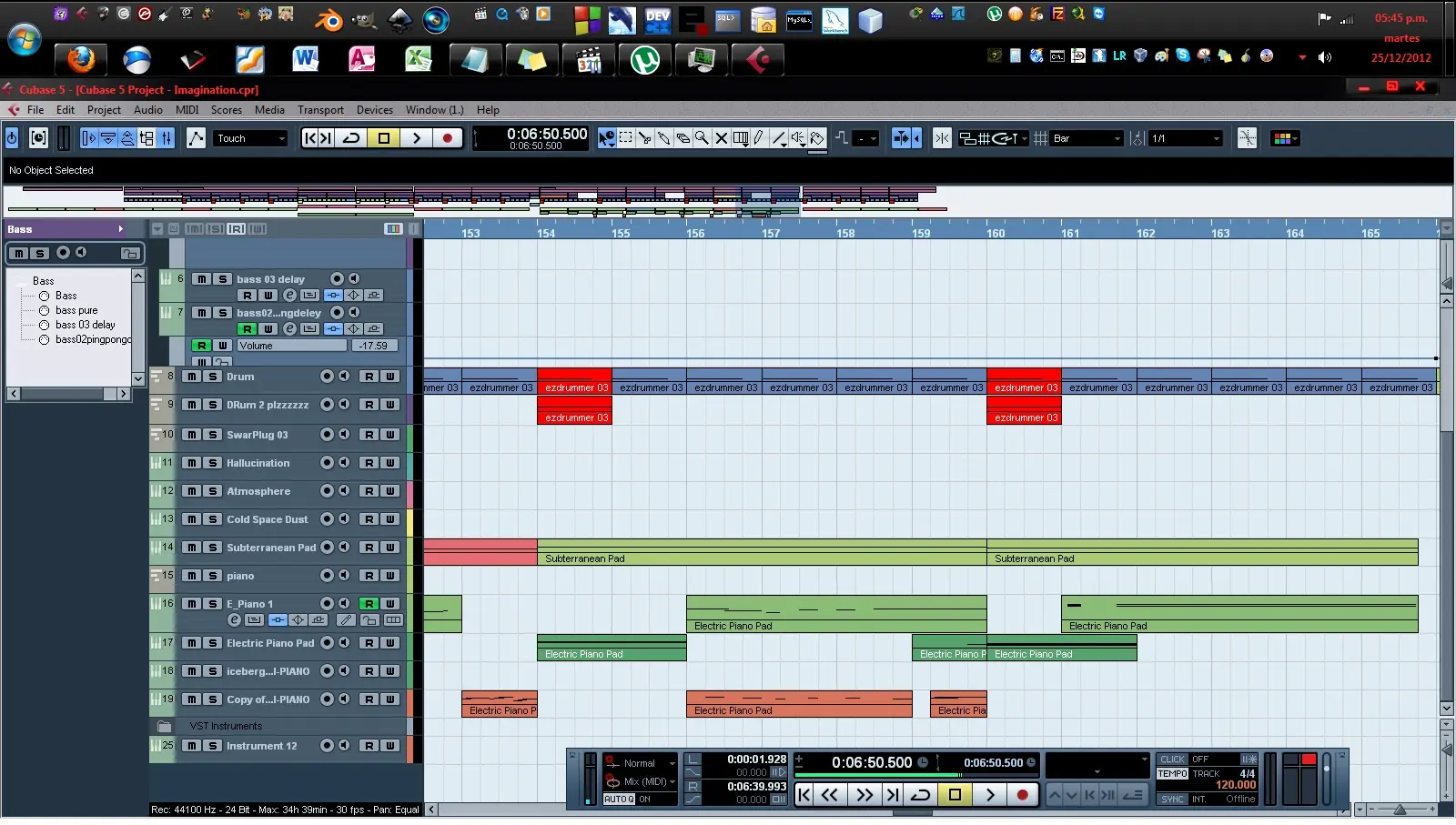Select the Split scissors tool
Viewport: 1456px width, 825px height.
(645, 138)
